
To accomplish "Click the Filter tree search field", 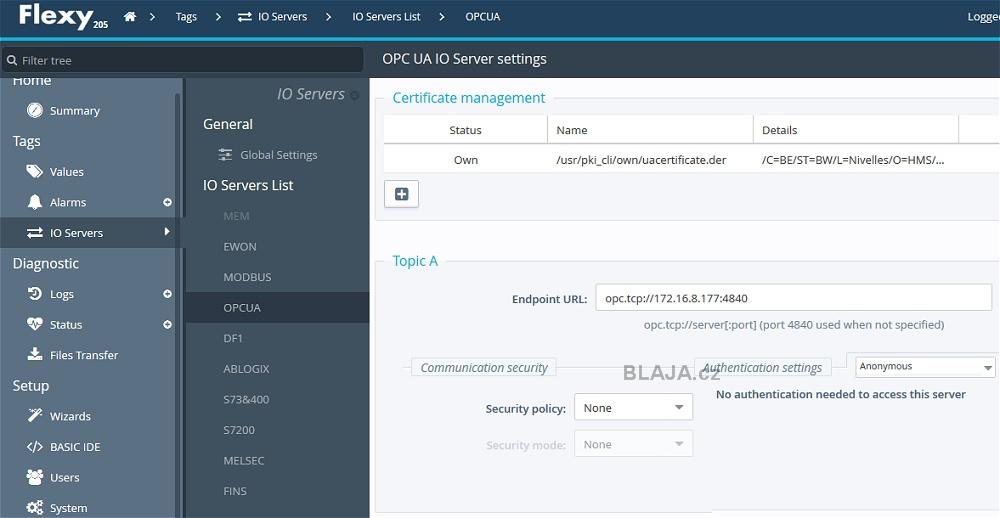I will [182, 60].
